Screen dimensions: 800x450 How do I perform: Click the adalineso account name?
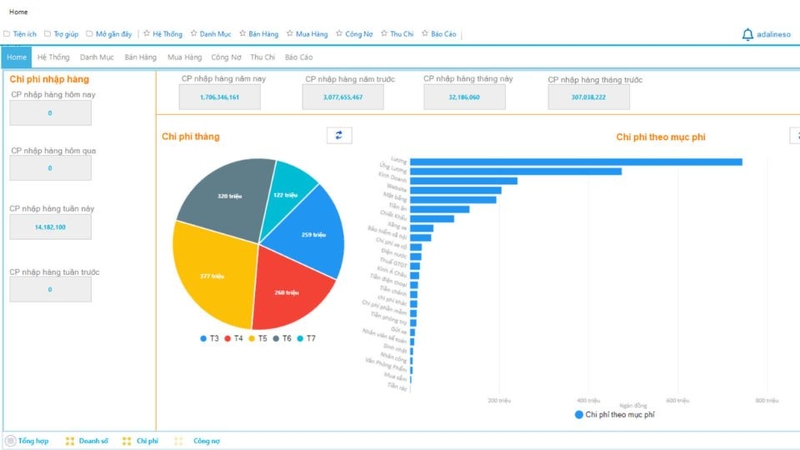pyautogui.click(x=774, y=35)
